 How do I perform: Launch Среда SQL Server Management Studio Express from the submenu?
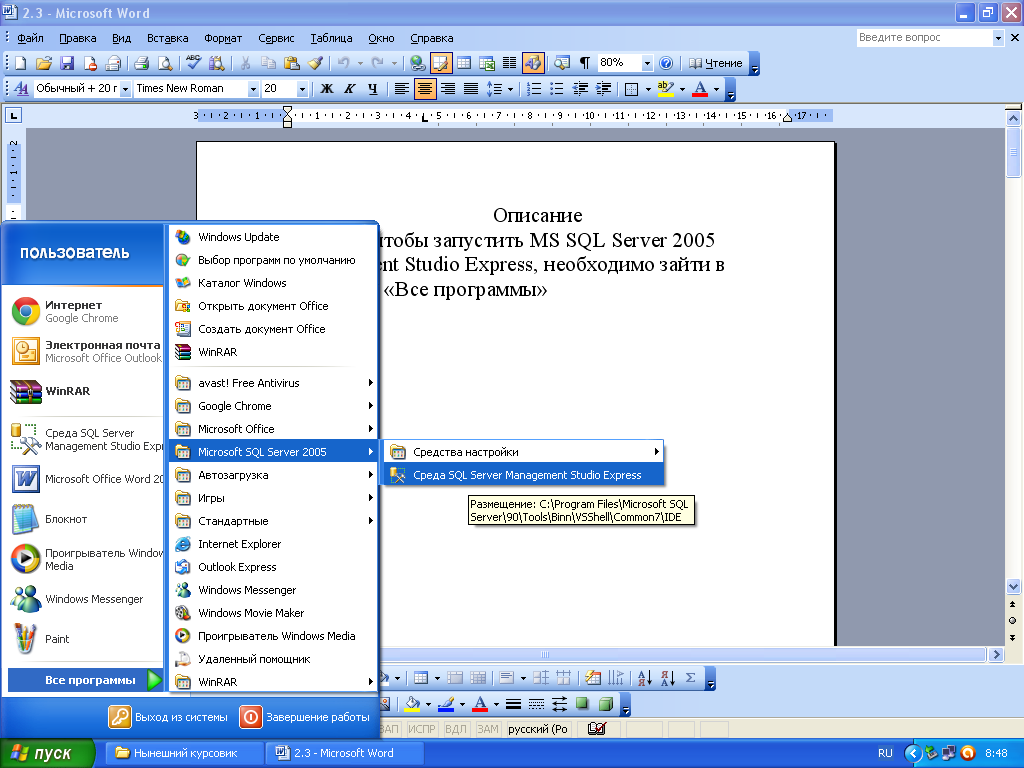pyautogui.click(x=524, y=475)
